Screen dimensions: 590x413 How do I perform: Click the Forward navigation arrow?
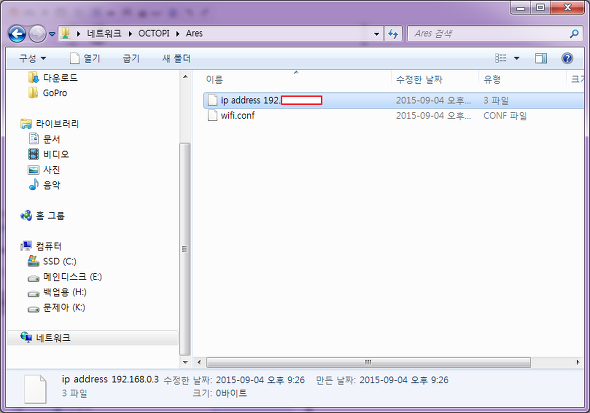coord(37,34)
